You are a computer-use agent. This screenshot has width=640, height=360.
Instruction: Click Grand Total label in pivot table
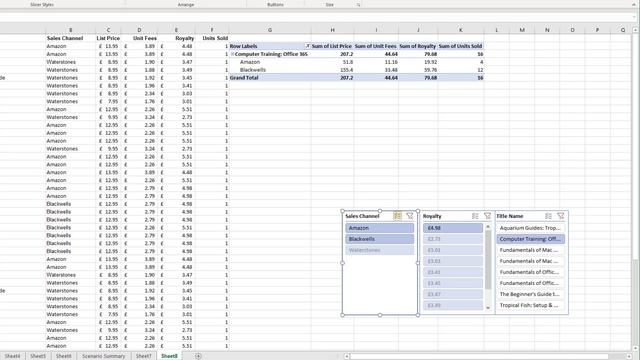pos(244,78)
